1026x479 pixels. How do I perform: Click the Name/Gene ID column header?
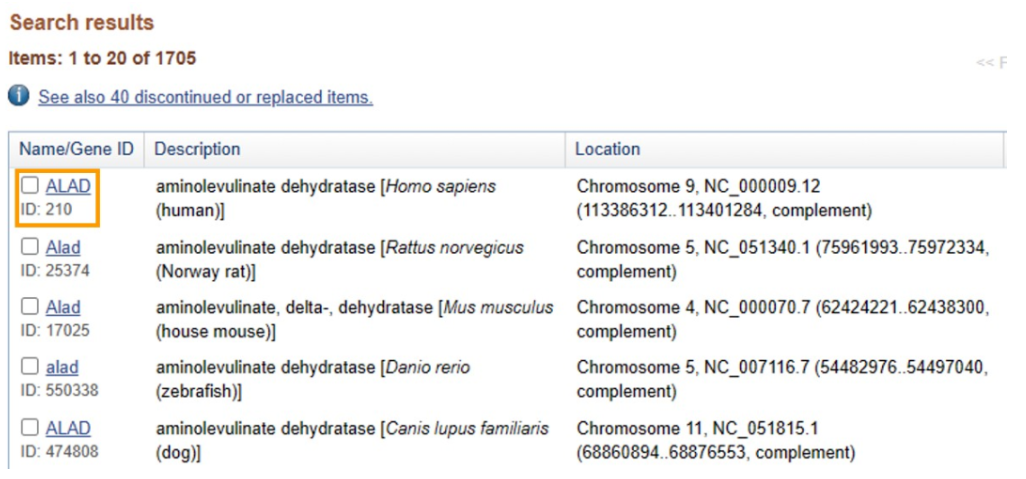pyautogui.click(x=76, y=149)
